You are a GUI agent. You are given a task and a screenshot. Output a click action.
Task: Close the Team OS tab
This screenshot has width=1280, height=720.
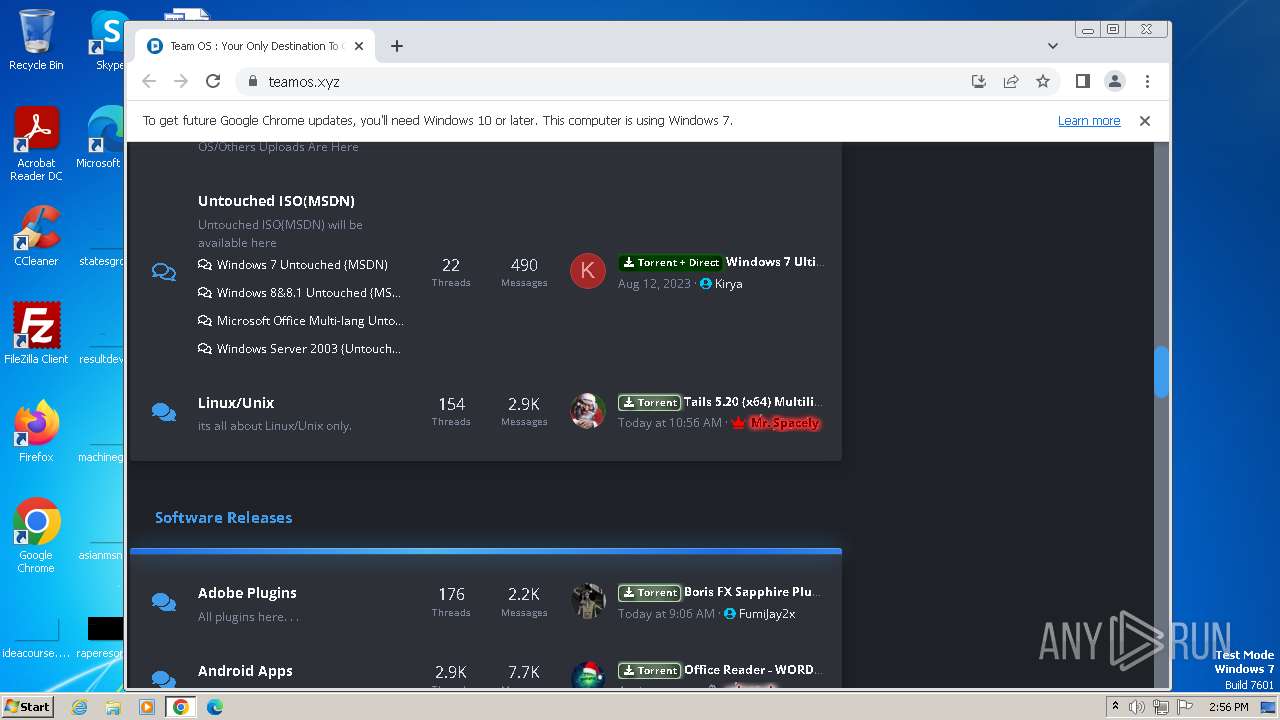click(x=359, y=46)
